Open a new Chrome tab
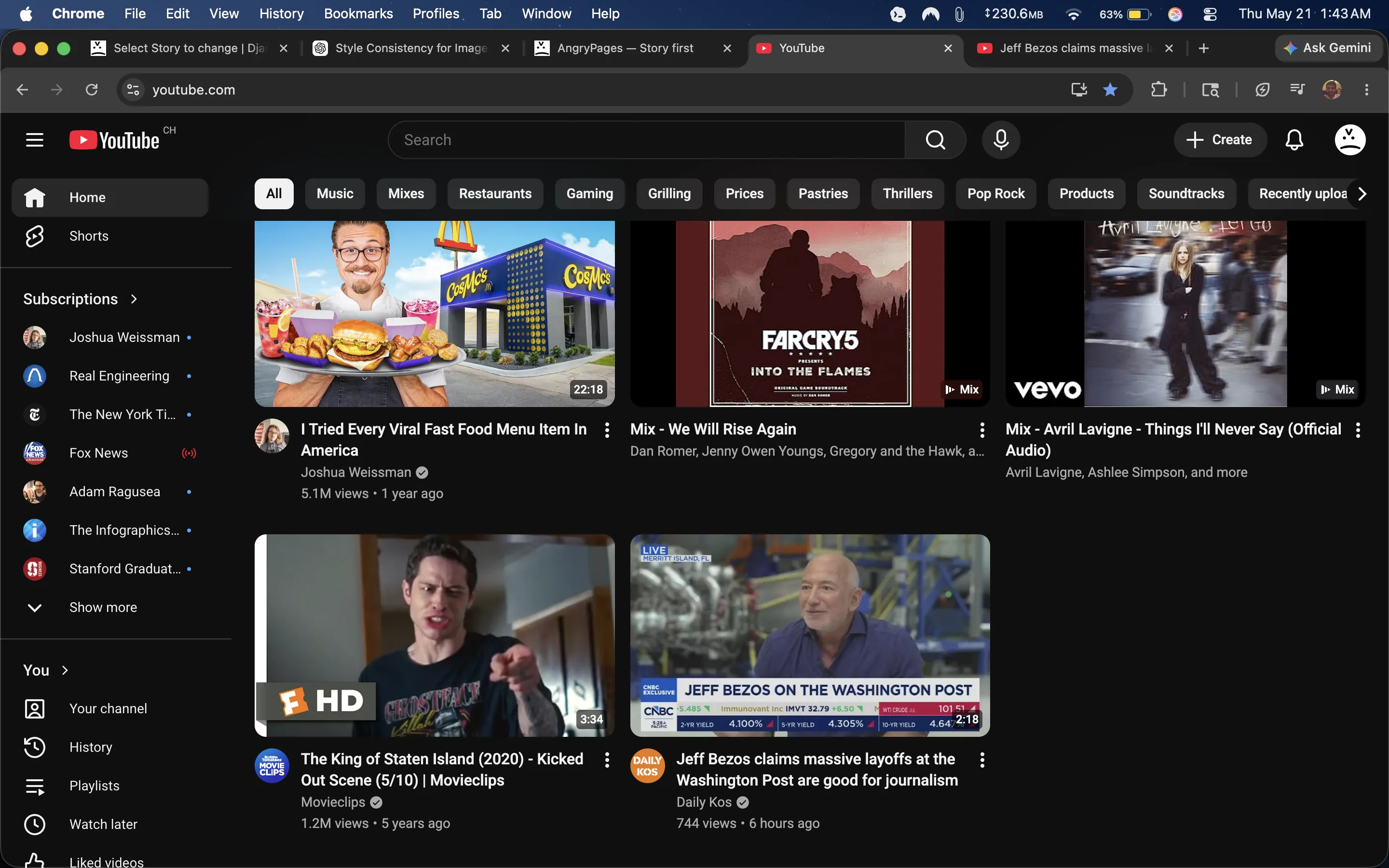The height and width of the screenshot is (868, 1389). (1204, 48)
